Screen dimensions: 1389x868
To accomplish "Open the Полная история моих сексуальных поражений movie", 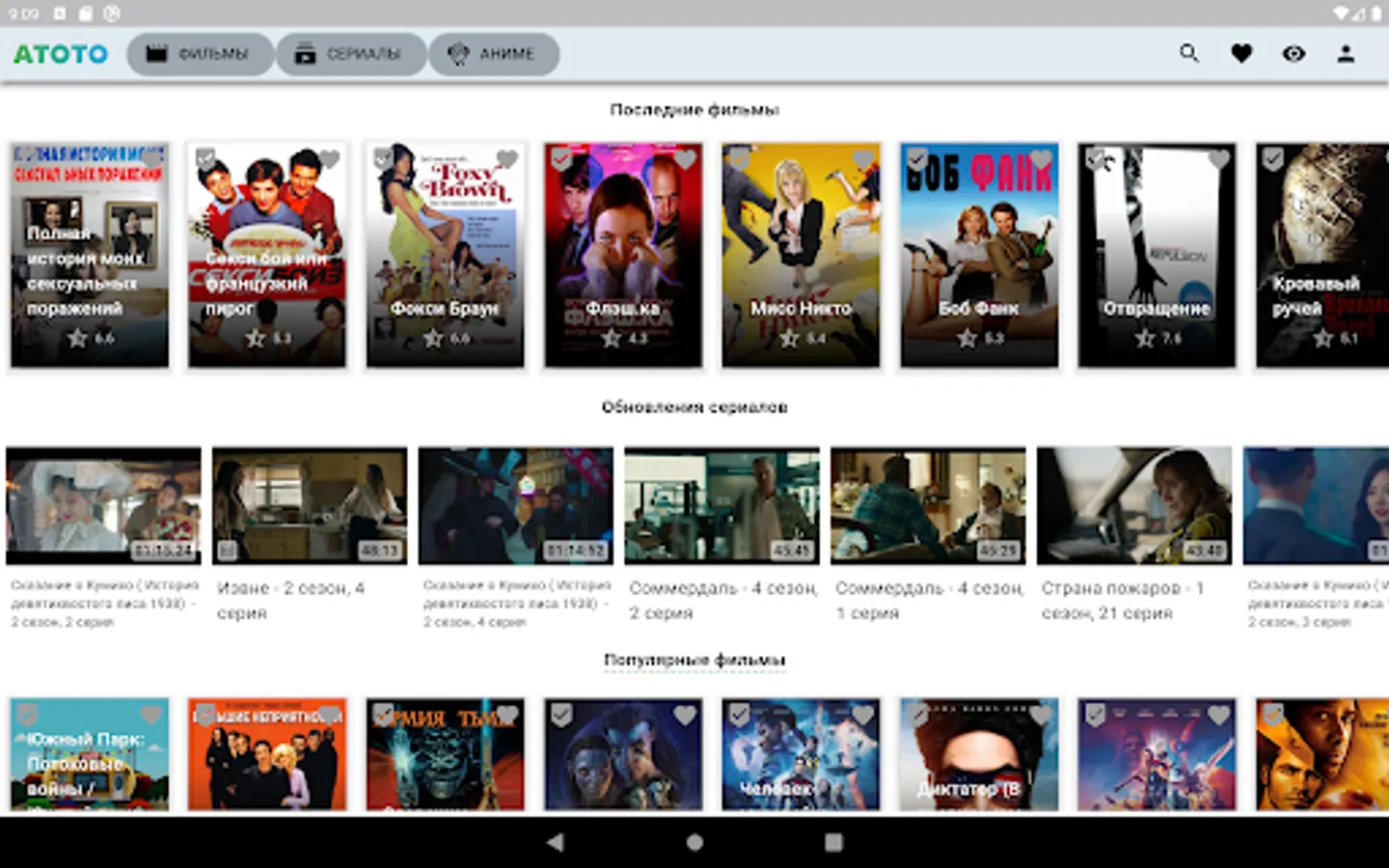I will [x=90, y=255].
